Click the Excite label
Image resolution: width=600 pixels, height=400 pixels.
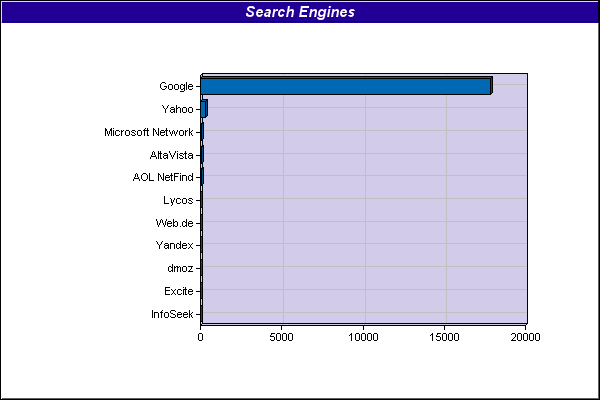pos(178,291)
